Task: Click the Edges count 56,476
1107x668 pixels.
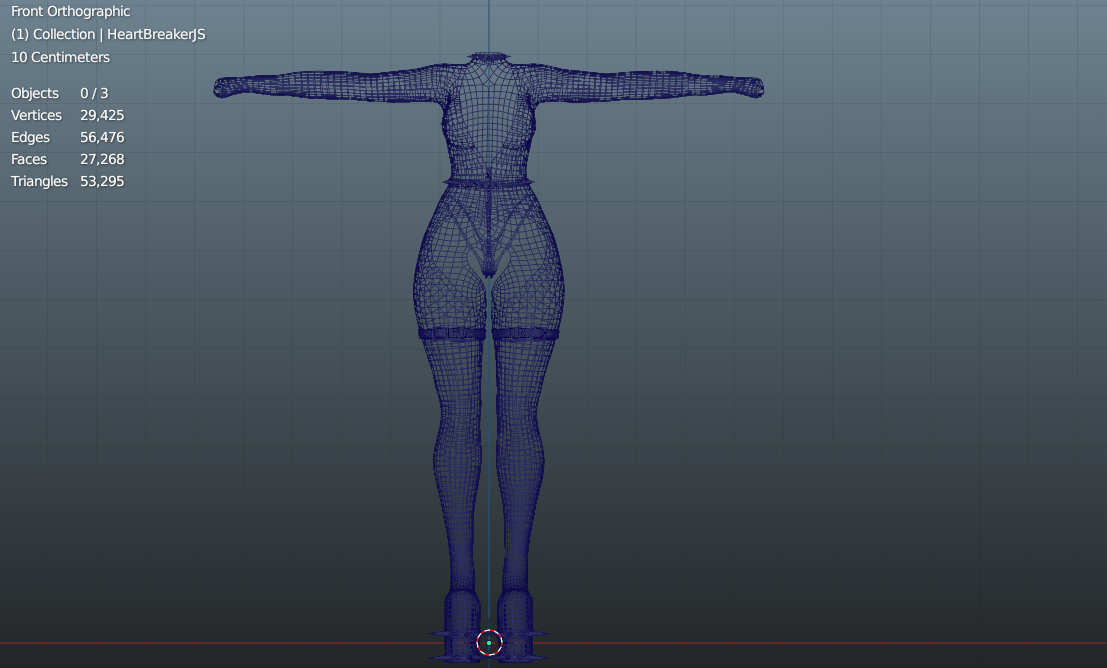Action: (102, 137)
